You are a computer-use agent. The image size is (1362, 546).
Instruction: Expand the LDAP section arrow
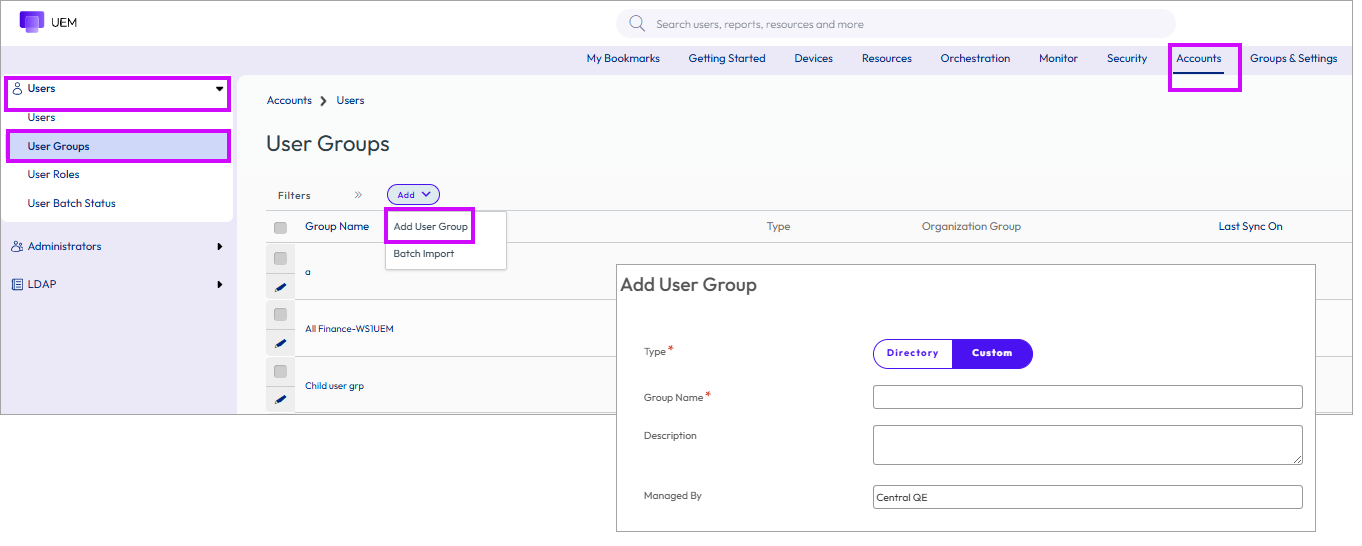point(219,284)
